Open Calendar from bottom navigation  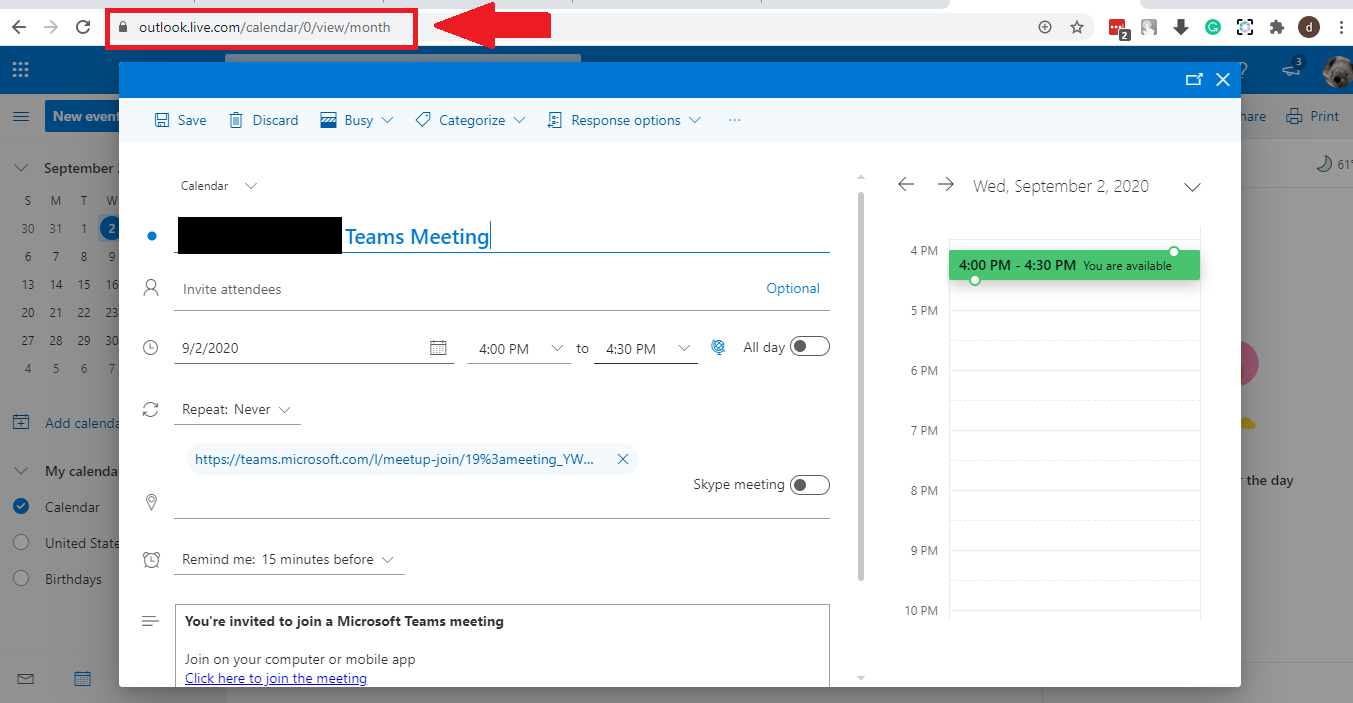pos(83,679)
